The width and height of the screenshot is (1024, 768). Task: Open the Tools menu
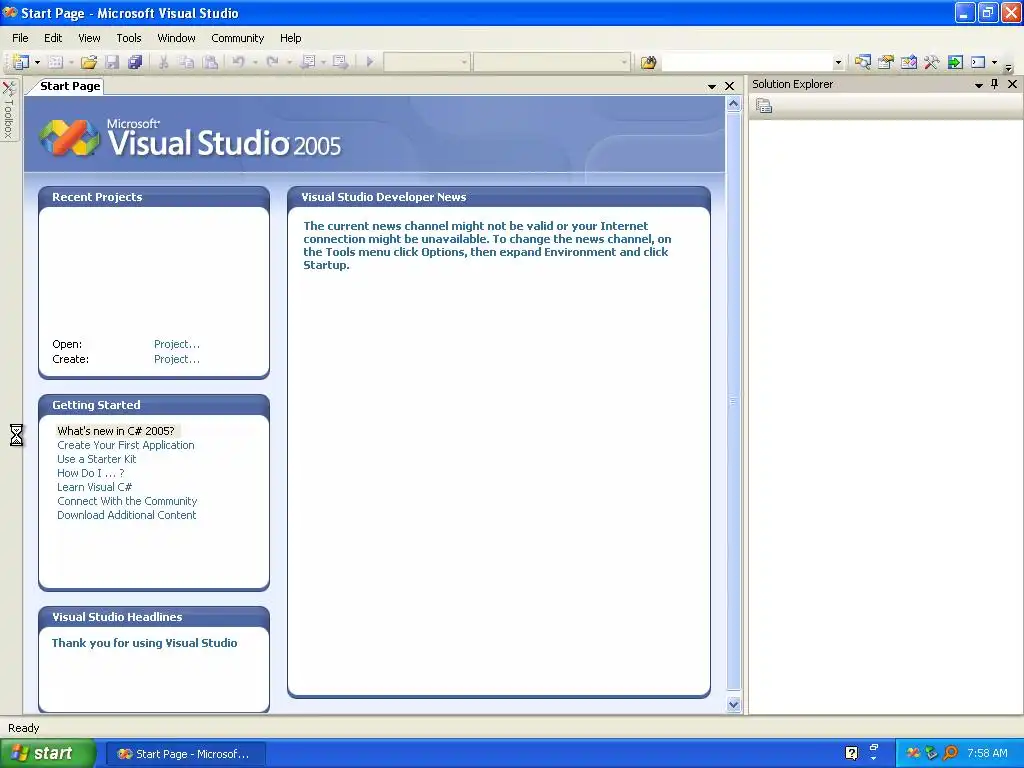(129, 38)
